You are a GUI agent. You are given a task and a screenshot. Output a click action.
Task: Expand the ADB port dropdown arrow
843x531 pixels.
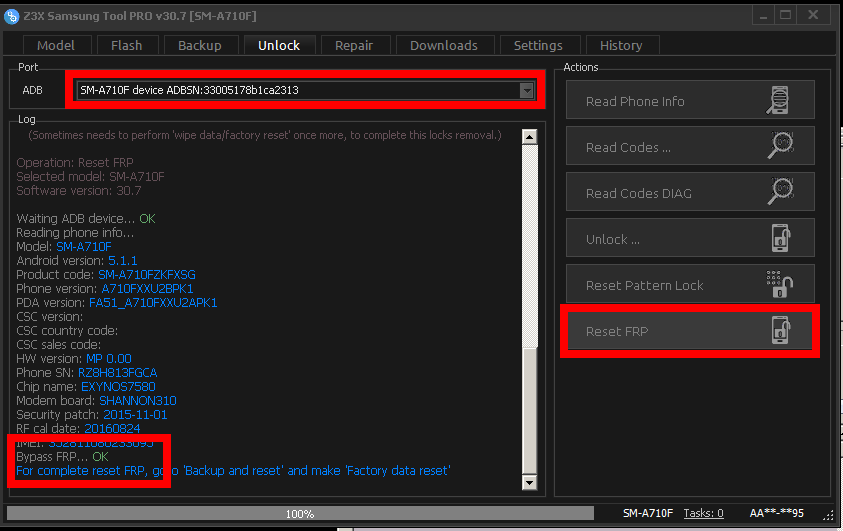[527, 90]
